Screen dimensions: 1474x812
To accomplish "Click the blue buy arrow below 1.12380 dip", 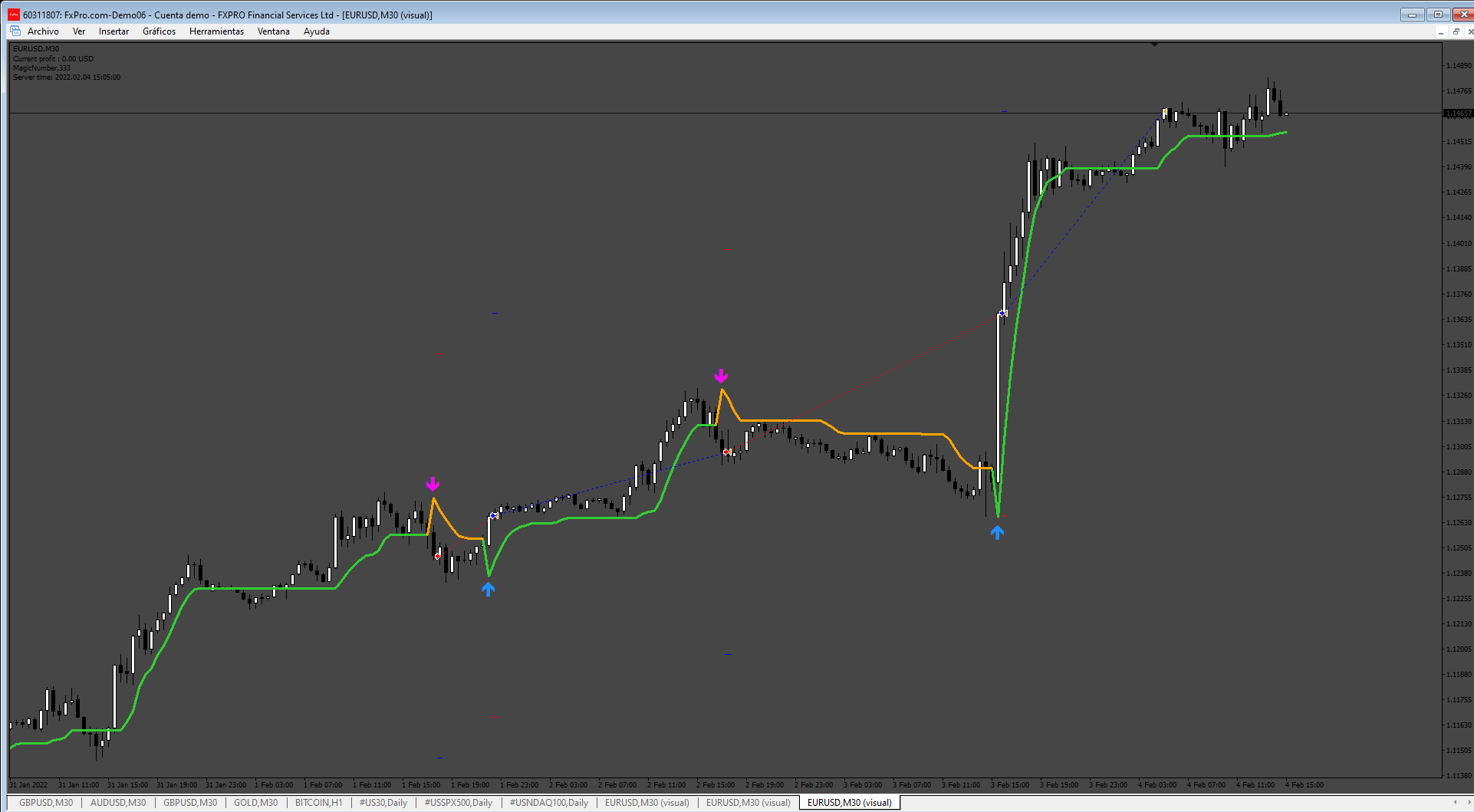I will (488, 589).
